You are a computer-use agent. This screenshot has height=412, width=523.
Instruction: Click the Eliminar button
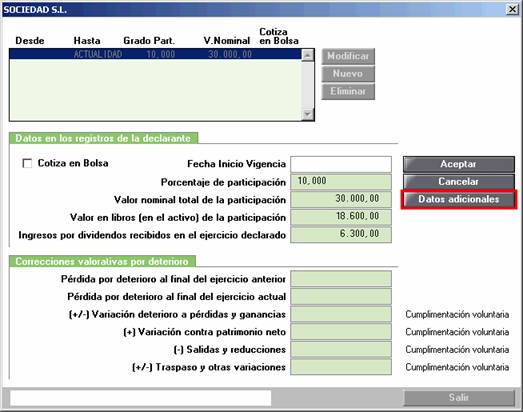pos(348,91)
